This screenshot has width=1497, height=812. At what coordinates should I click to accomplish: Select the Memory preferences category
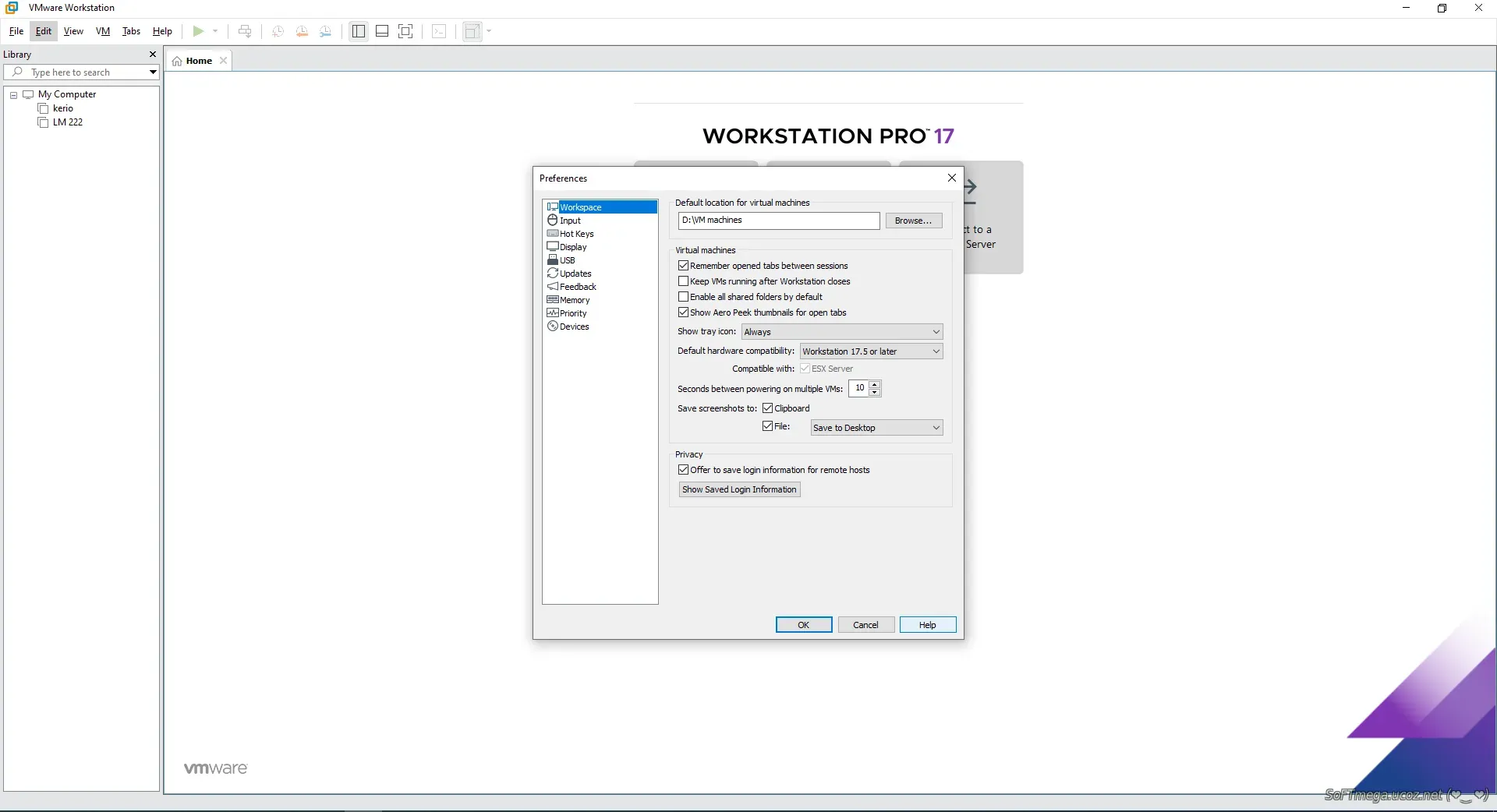(x=574, y=300)
